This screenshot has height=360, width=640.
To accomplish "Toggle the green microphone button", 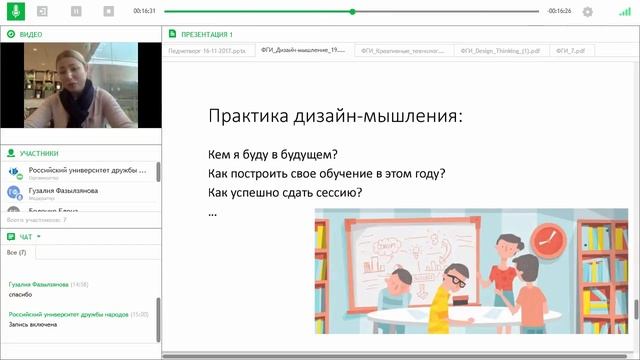I will coord(16,11).
